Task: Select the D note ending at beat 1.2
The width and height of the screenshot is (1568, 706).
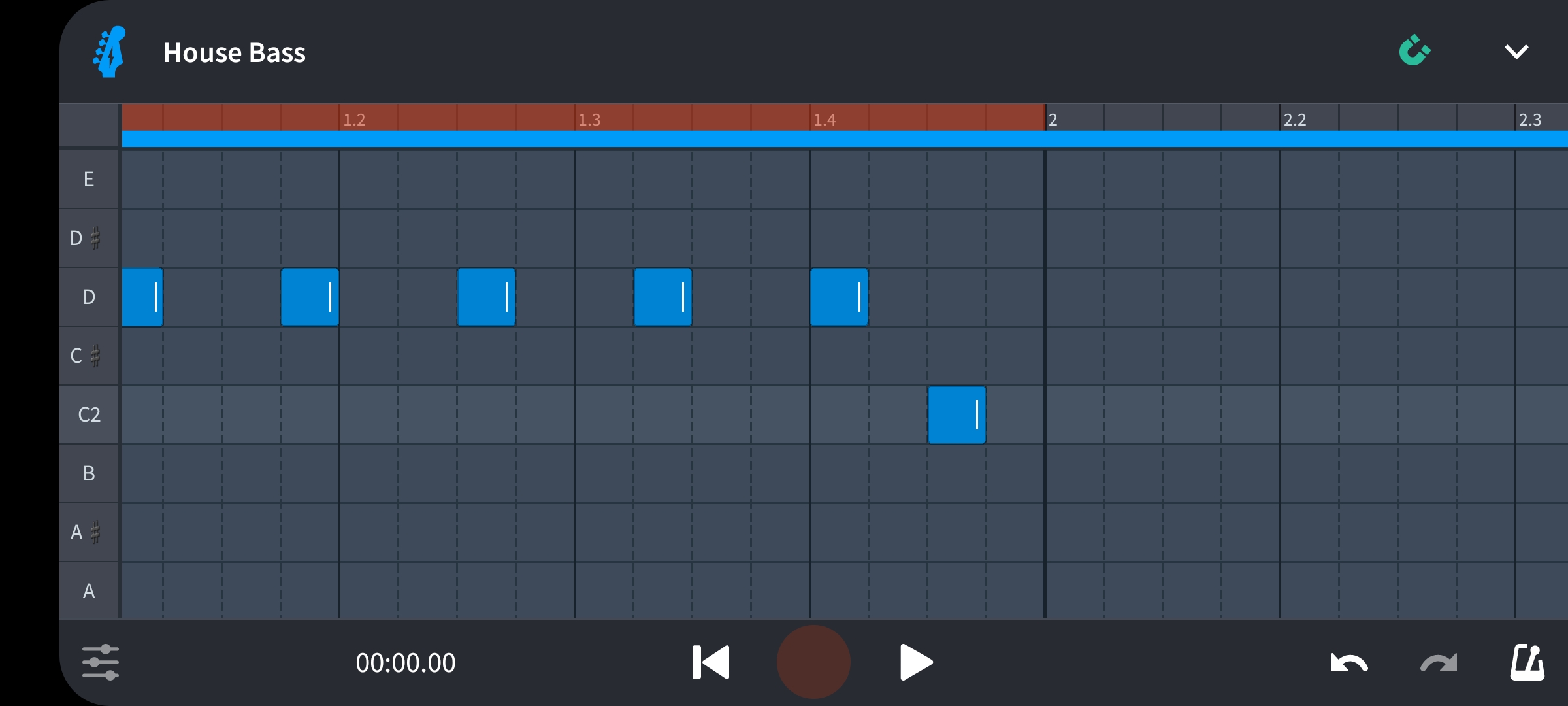Action: click(x=310, y=297)
